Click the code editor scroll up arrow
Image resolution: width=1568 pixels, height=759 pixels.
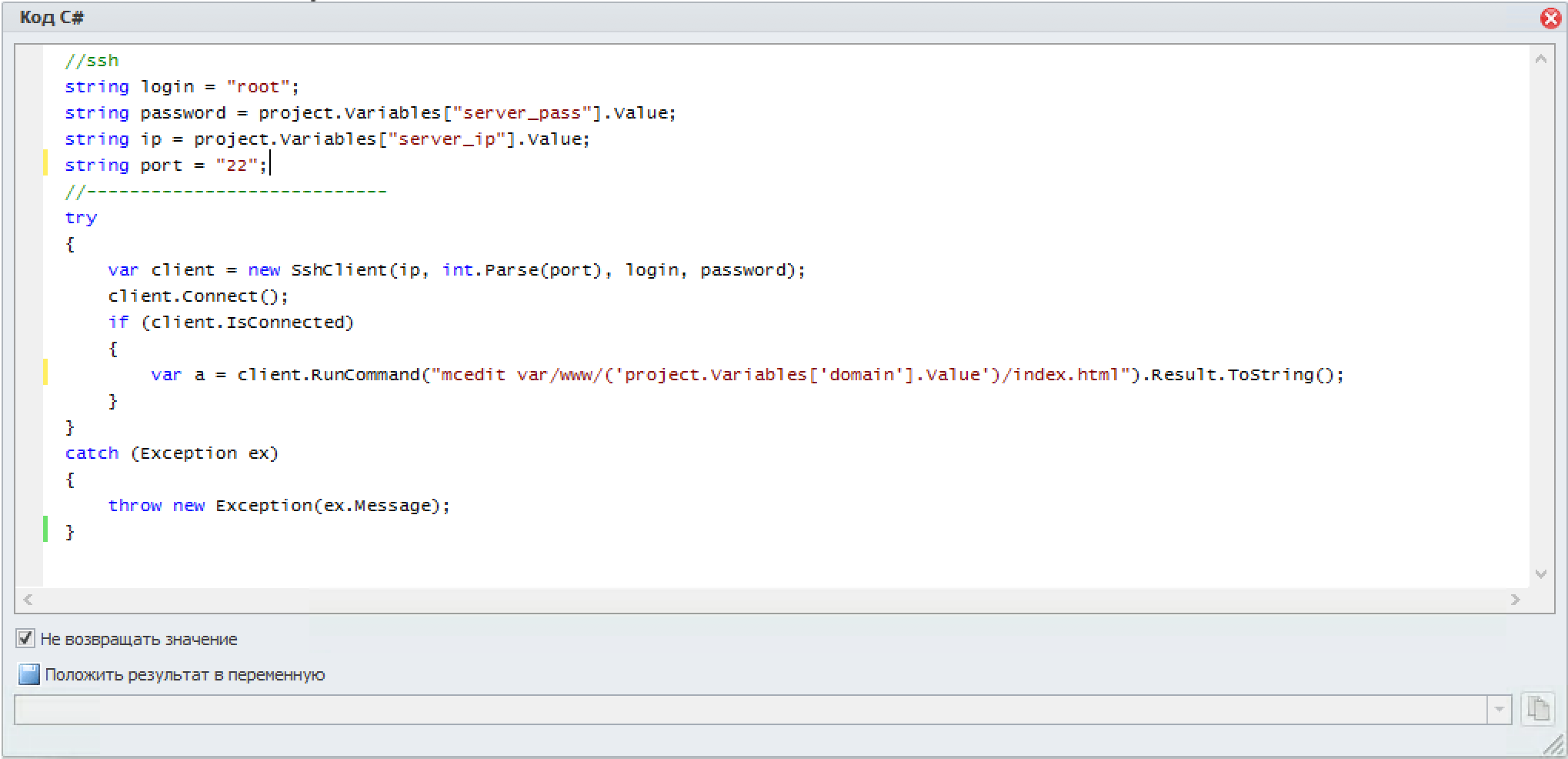click(1540, 59)
